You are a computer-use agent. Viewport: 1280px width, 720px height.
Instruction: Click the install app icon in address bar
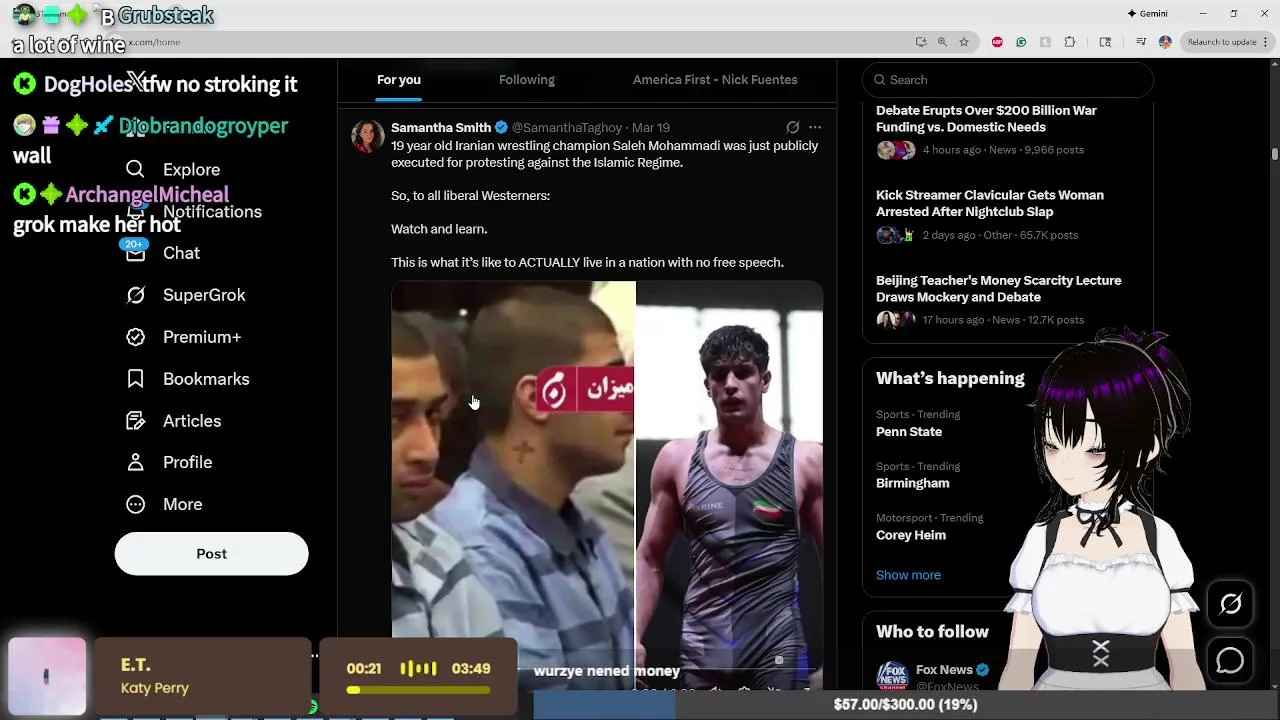[x=921, y=42]
